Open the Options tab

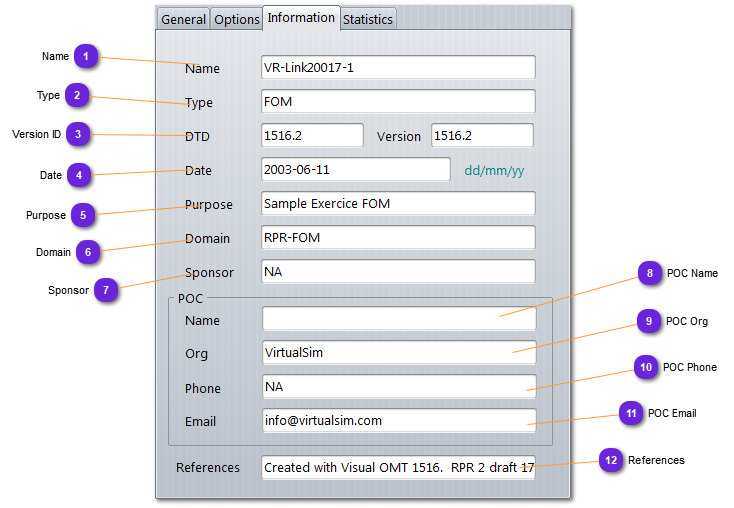pos(237,19)
